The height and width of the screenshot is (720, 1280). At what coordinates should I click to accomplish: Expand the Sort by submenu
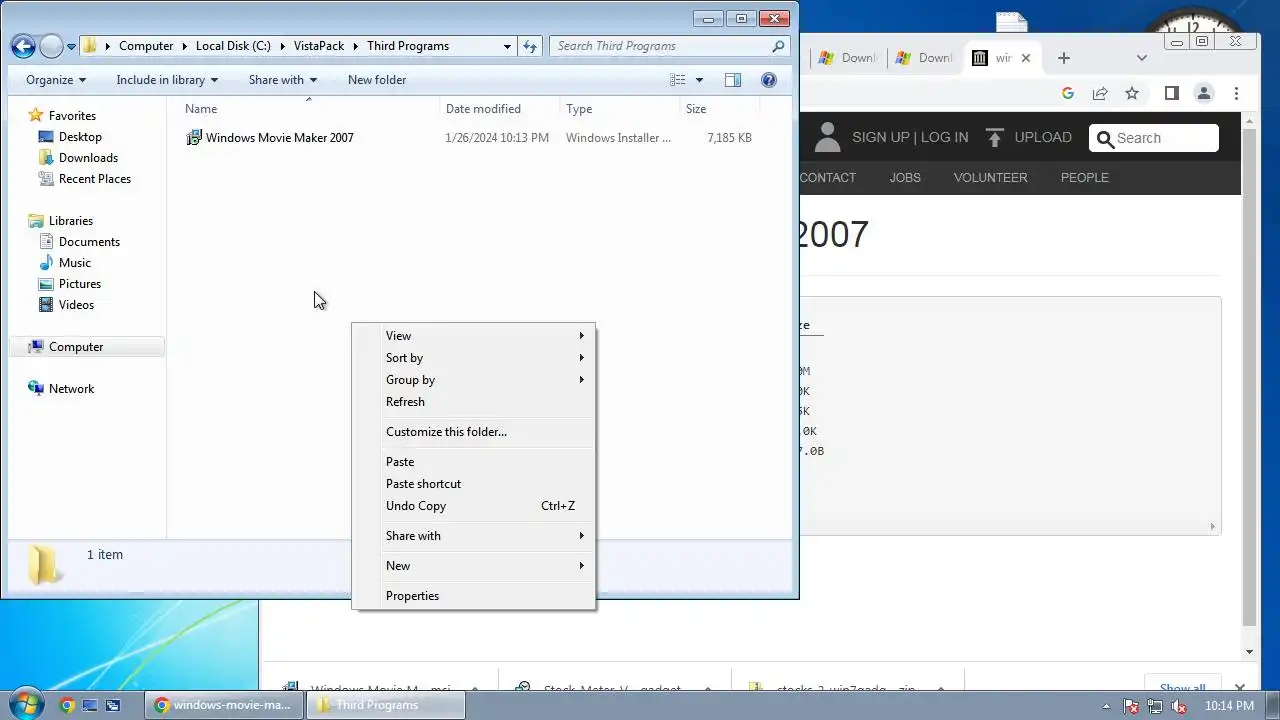(474, 358)
